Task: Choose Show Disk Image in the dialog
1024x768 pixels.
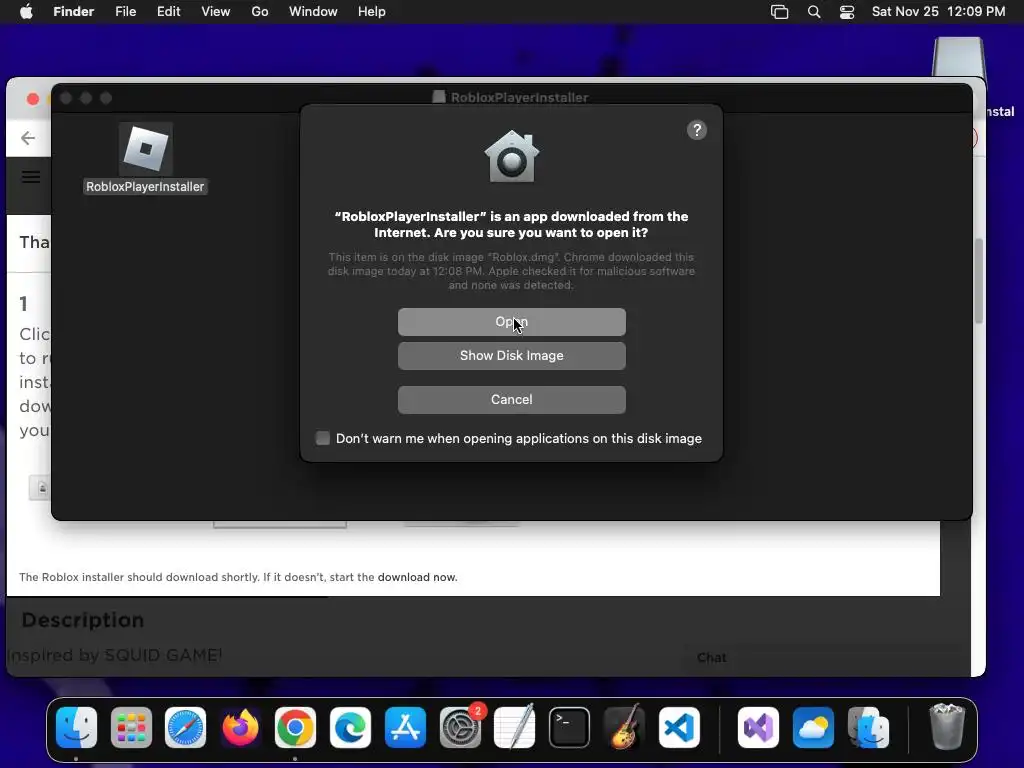Action: 511,356
